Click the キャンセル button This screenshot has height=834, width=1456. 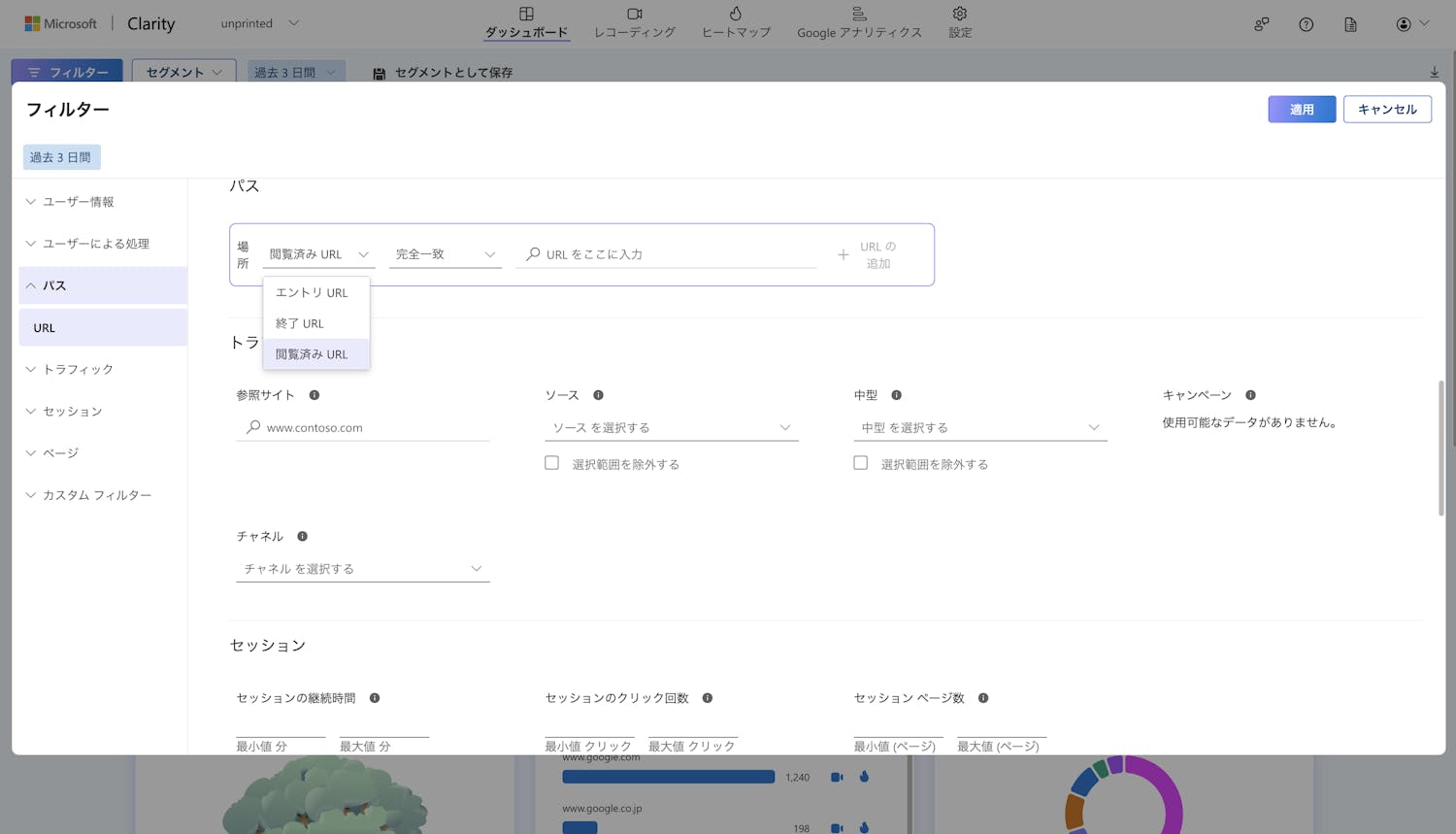[x=1386, y=110]
